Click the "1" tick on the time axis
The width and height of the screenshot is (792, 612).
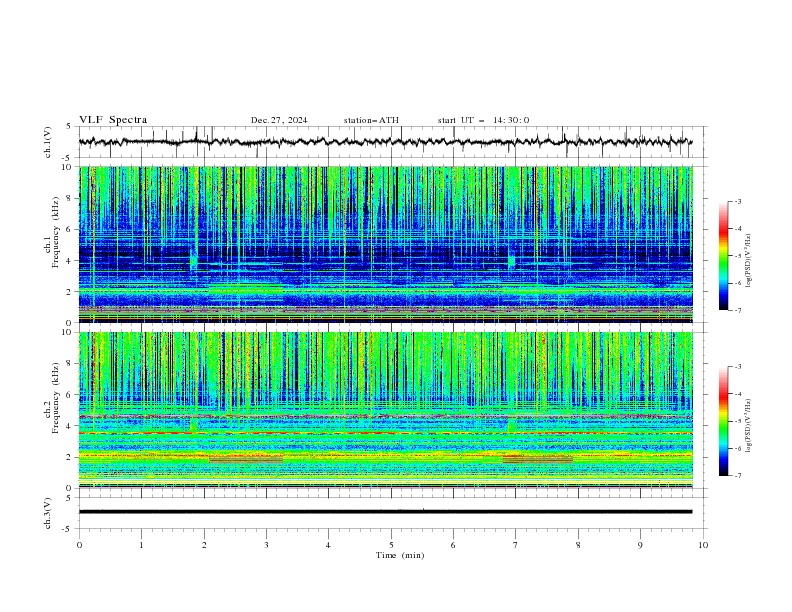pos(141,545)
